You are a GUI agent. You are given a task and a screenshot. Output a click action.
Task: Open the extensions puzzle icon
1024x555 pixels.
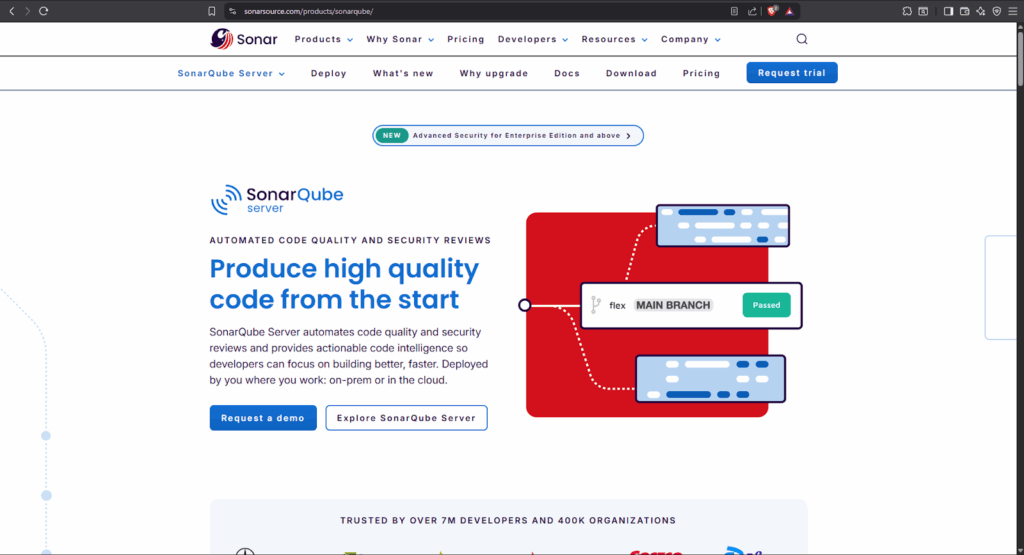click(907, 11)
